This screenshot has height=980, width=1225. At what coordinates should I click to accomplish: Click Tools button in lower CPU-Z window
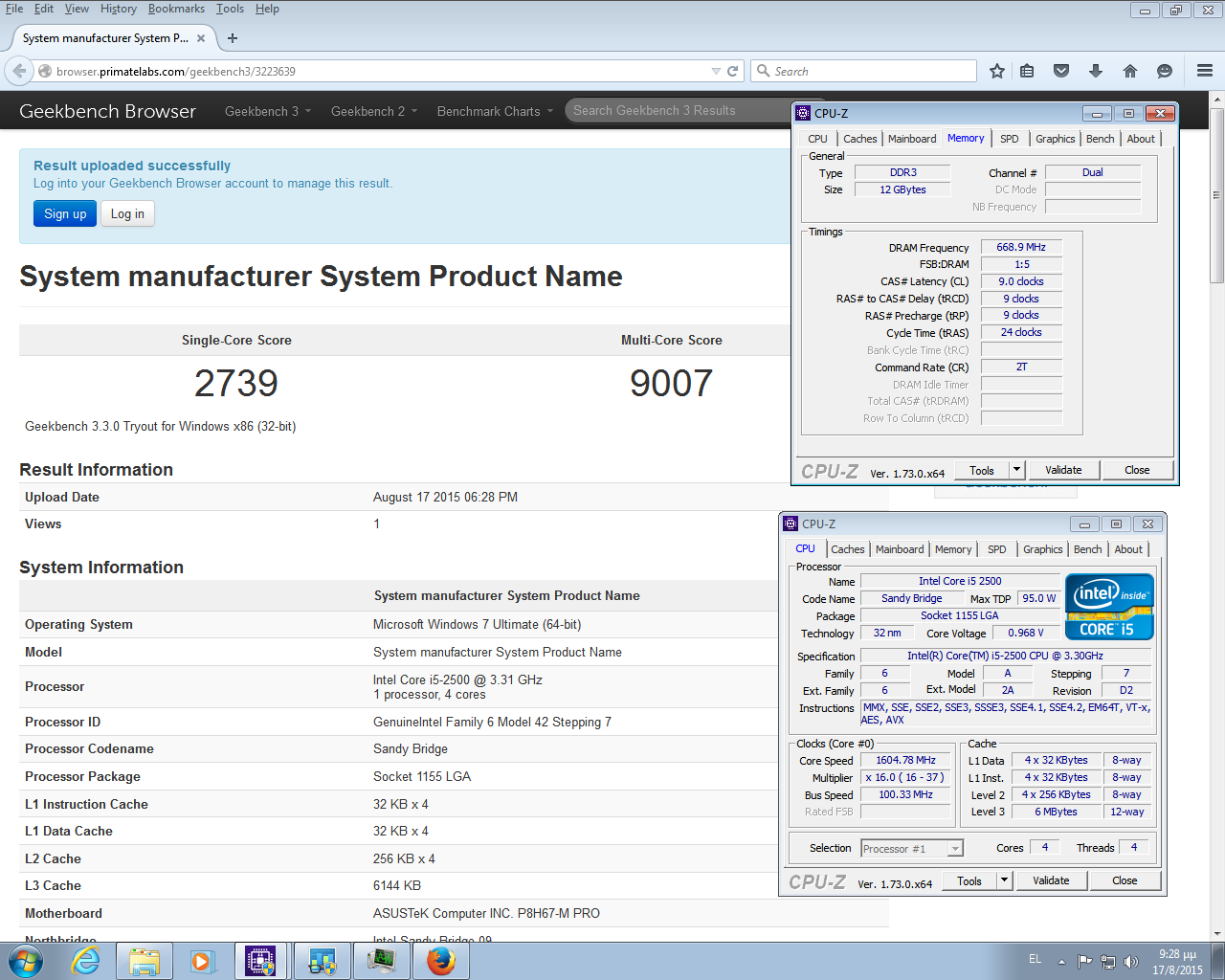click(969, 880)
